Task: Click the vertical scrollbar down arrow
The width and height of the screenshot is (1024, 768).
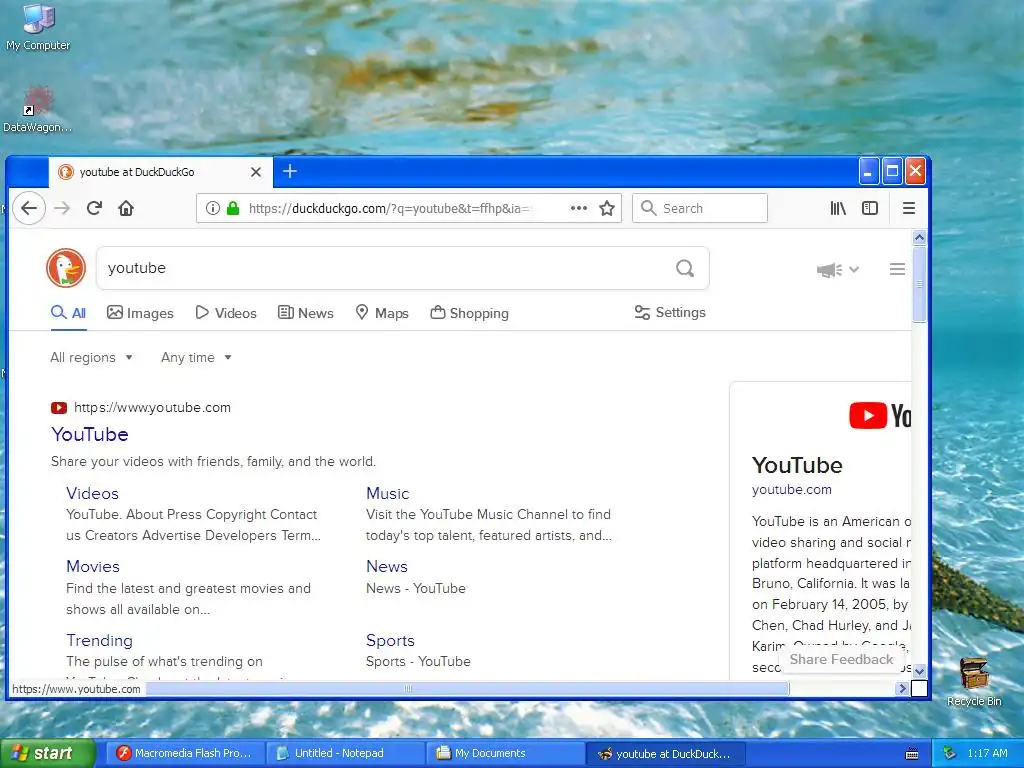Action: pyautogui.click(x=920, y=671)
